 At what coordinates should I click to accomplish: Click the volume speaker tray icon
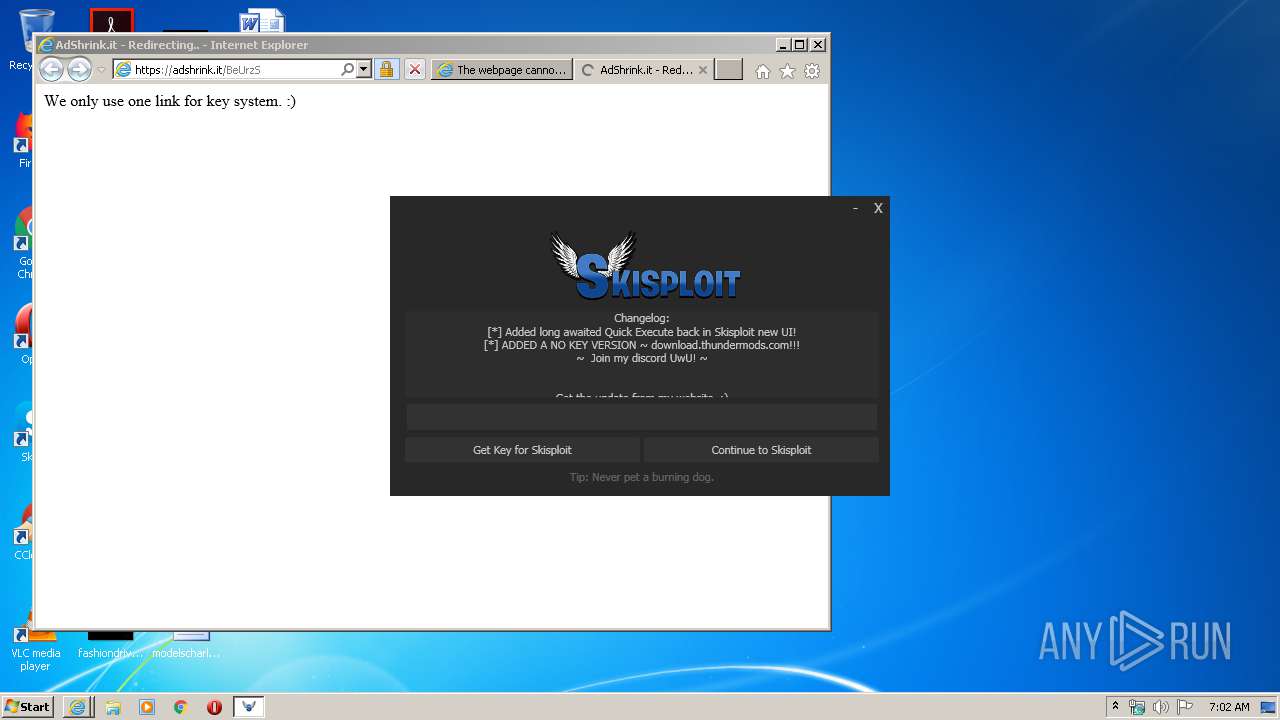pyautogui.click(x=1160, y=707)
